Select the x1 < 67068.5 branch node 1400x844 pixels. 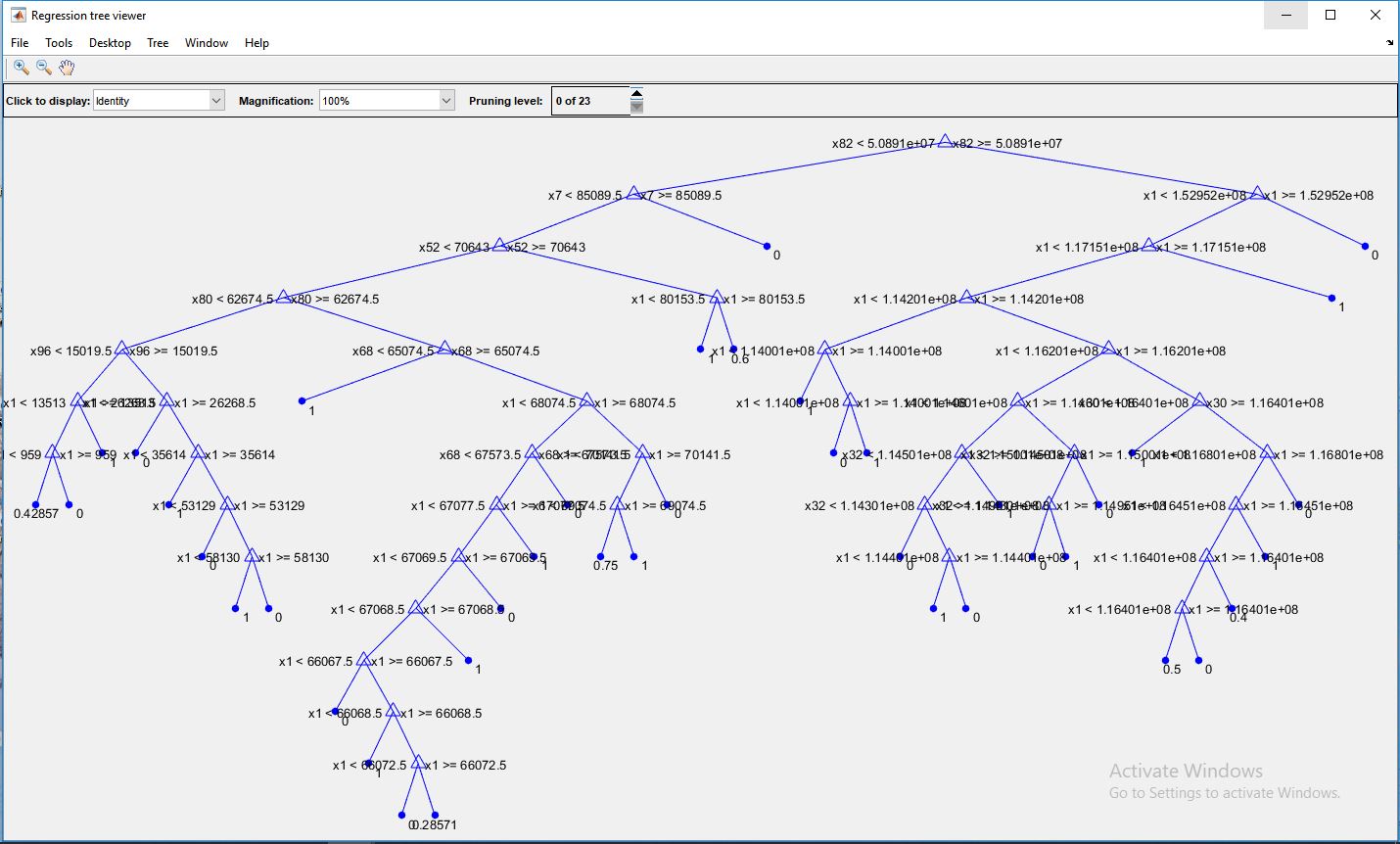pyautogui.click(x=416, y=608)
